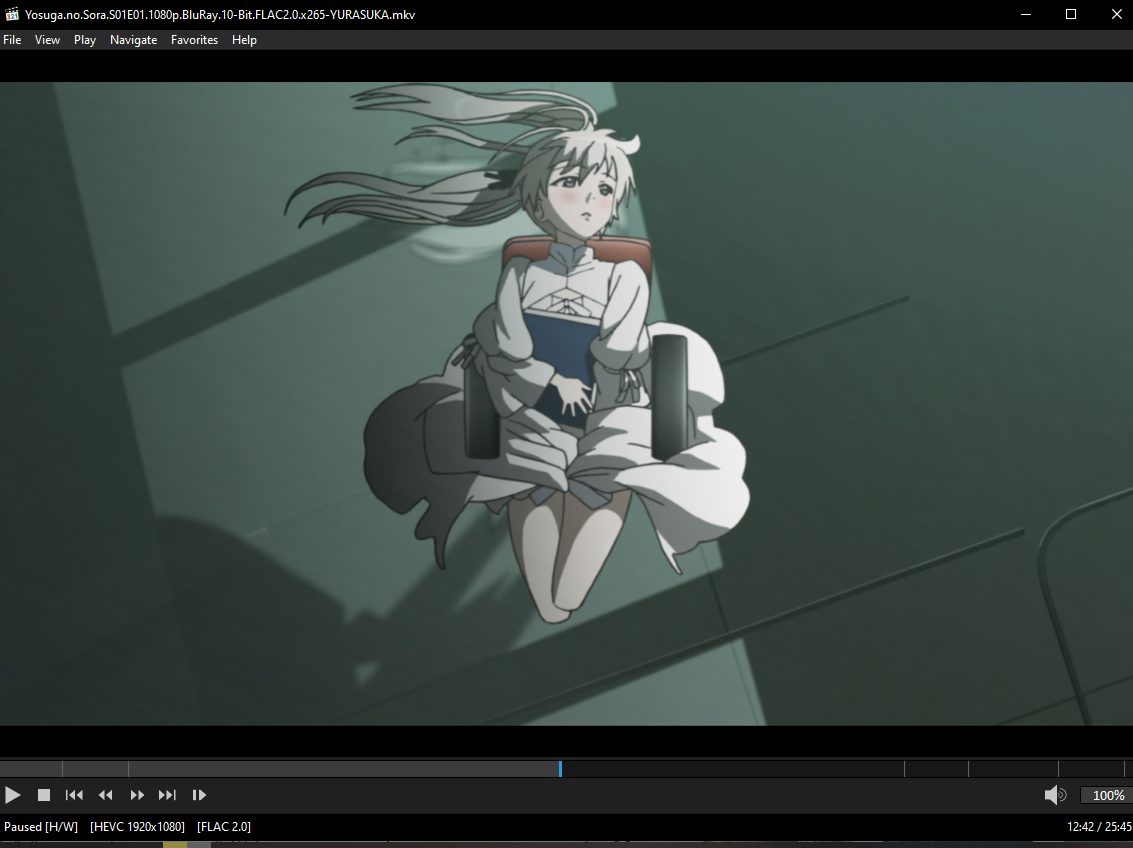1133x848 pixels.
Task: Click on the paused video frame
Action: click(566, 403)
